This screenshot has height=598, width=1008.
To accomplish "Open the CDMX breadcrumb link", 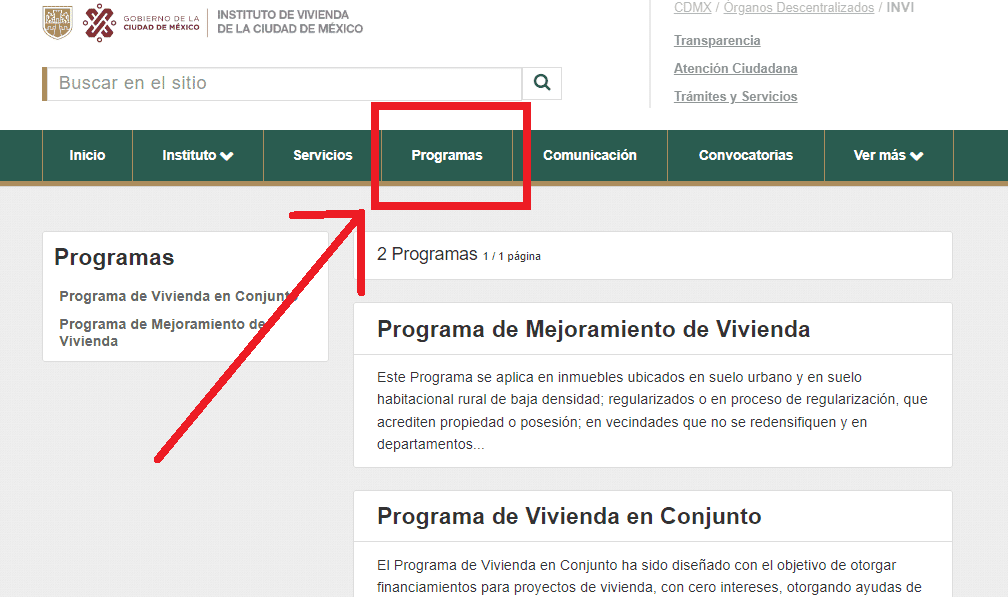I will point(692,8).
